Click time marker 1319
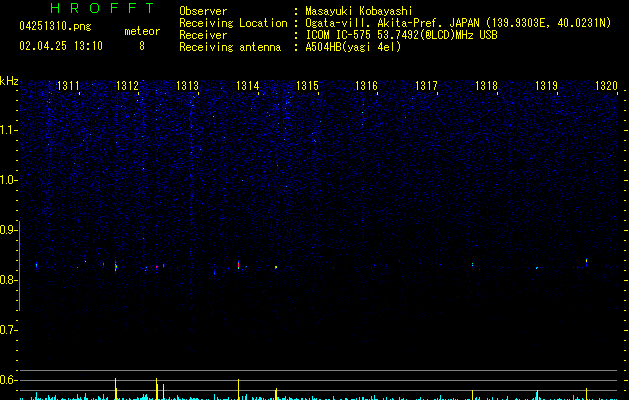 546,86
